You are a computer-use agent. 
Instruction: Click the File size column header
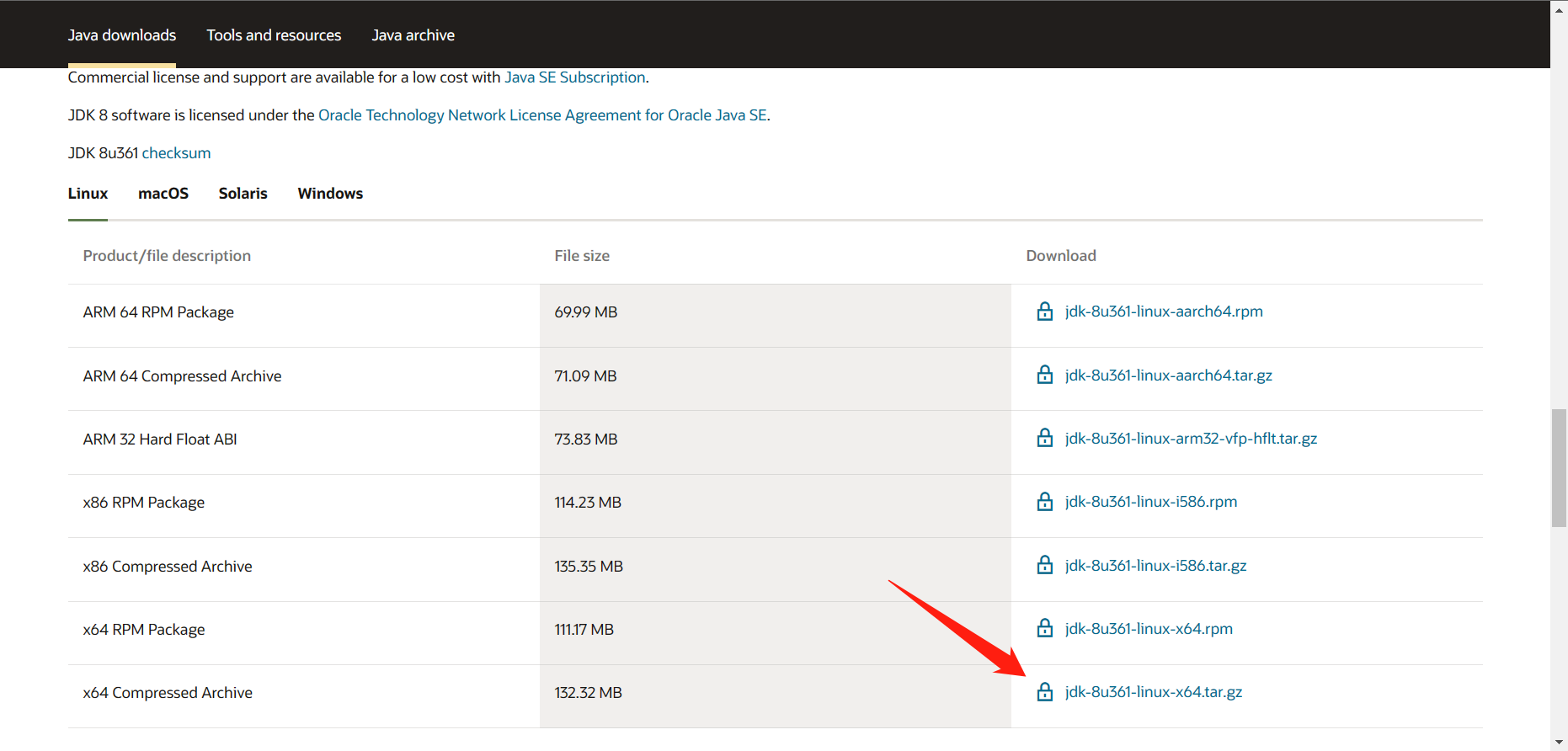(x=582, y=256)
